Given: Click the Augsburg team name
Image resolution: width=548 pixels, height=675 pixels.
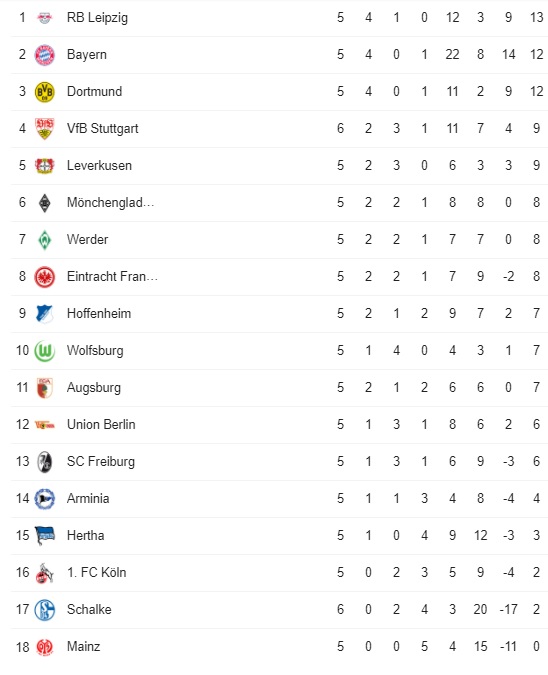Looking at the screenshot, I should tap(94, 388).
